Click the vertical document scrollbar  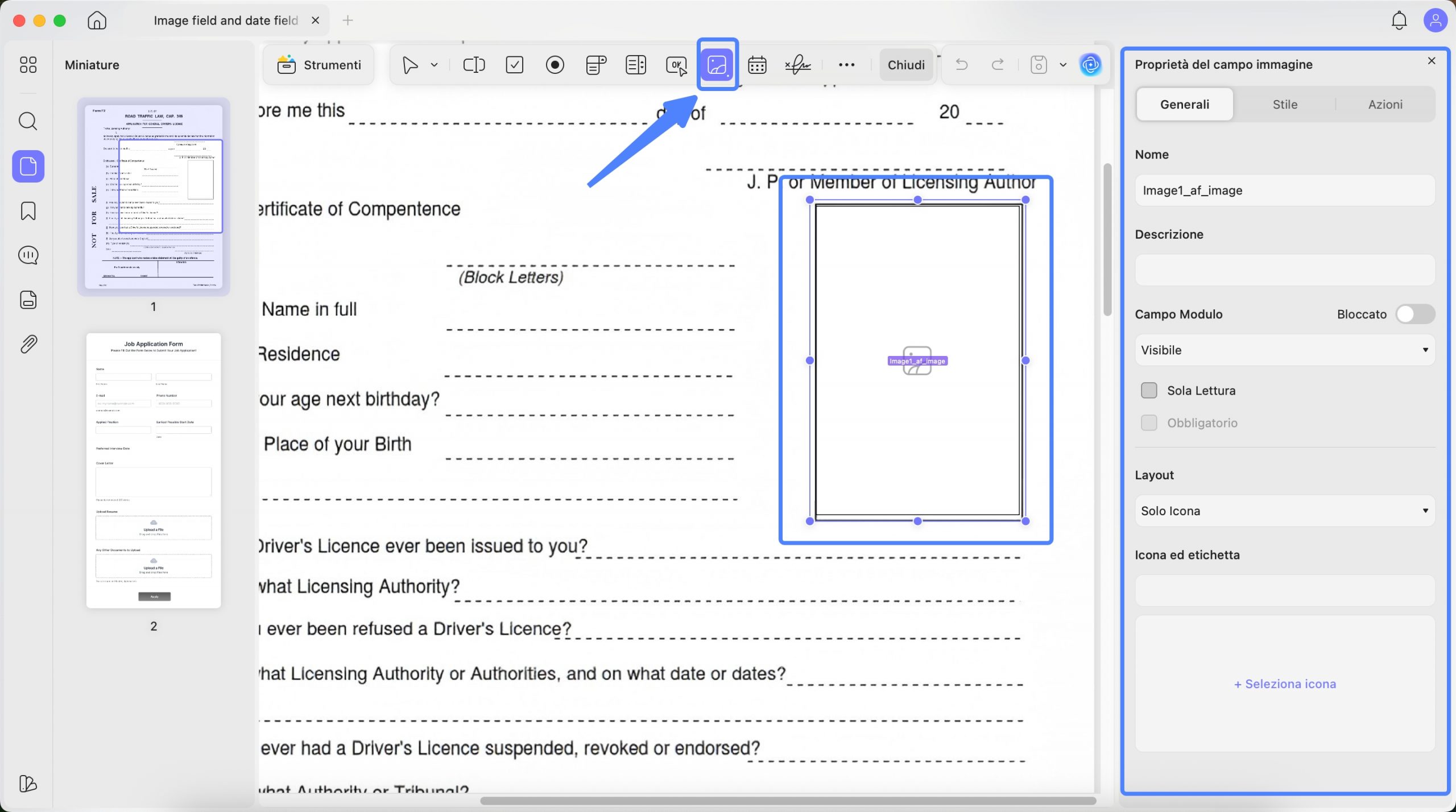click(1107, 239)
